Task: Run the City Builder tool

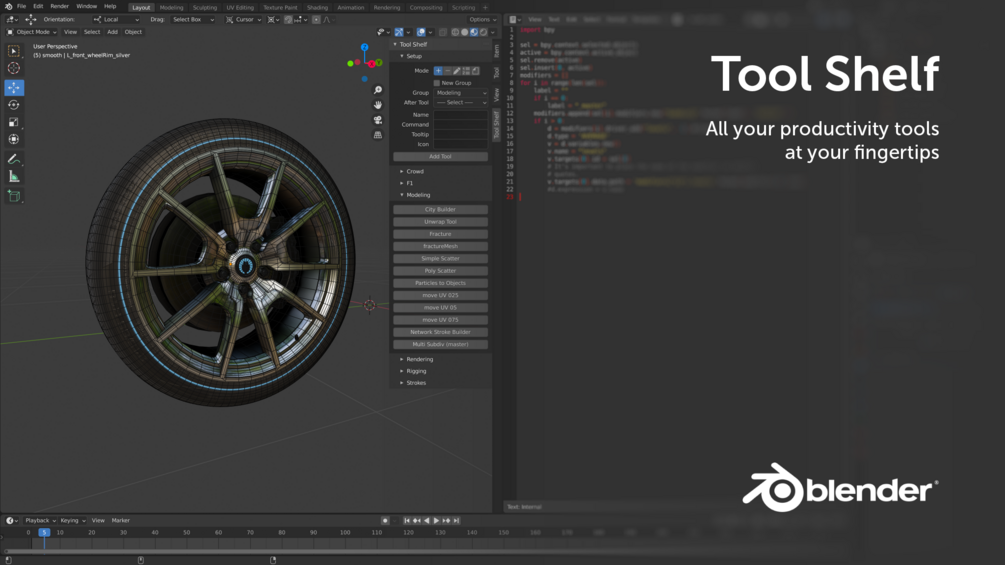Action: [440, 209]
